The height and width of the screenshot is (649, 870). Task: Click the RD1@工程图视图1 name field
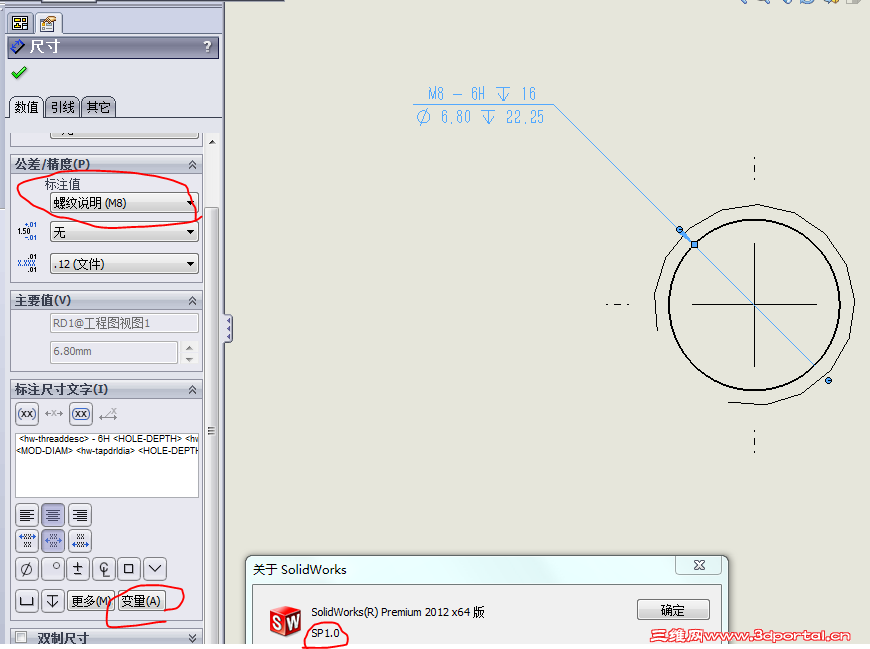click(124, 323)
